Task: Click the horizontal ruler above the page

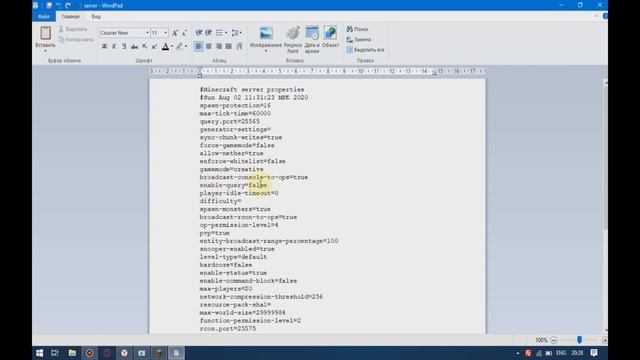Action: pos(317,71)
